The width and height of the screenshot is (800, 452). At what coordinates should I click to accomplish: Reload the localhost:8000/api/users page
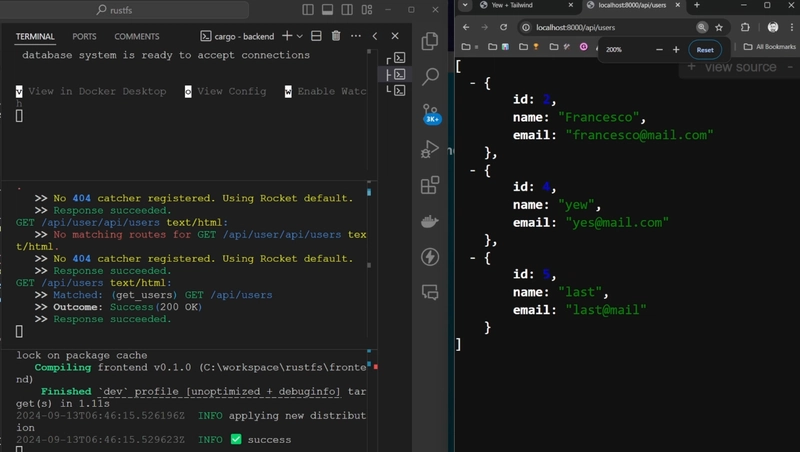click(x=504, y=27)
